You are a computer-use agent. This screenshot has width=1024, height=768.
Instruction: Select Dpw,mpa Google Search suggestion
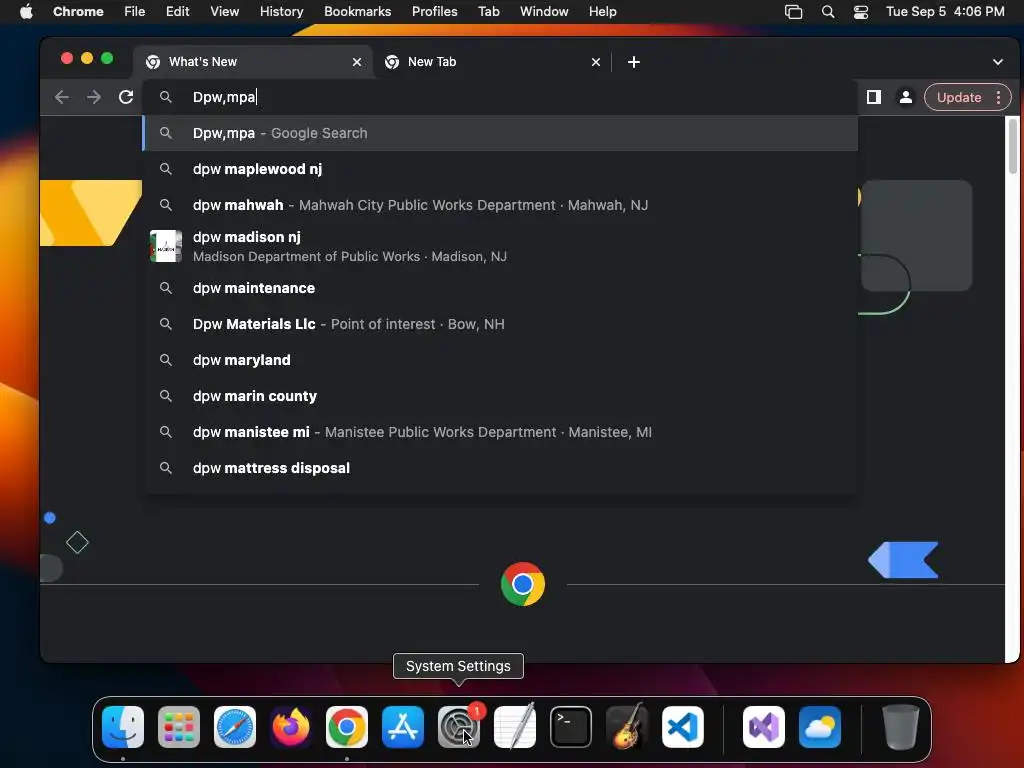tap(500, 133)
